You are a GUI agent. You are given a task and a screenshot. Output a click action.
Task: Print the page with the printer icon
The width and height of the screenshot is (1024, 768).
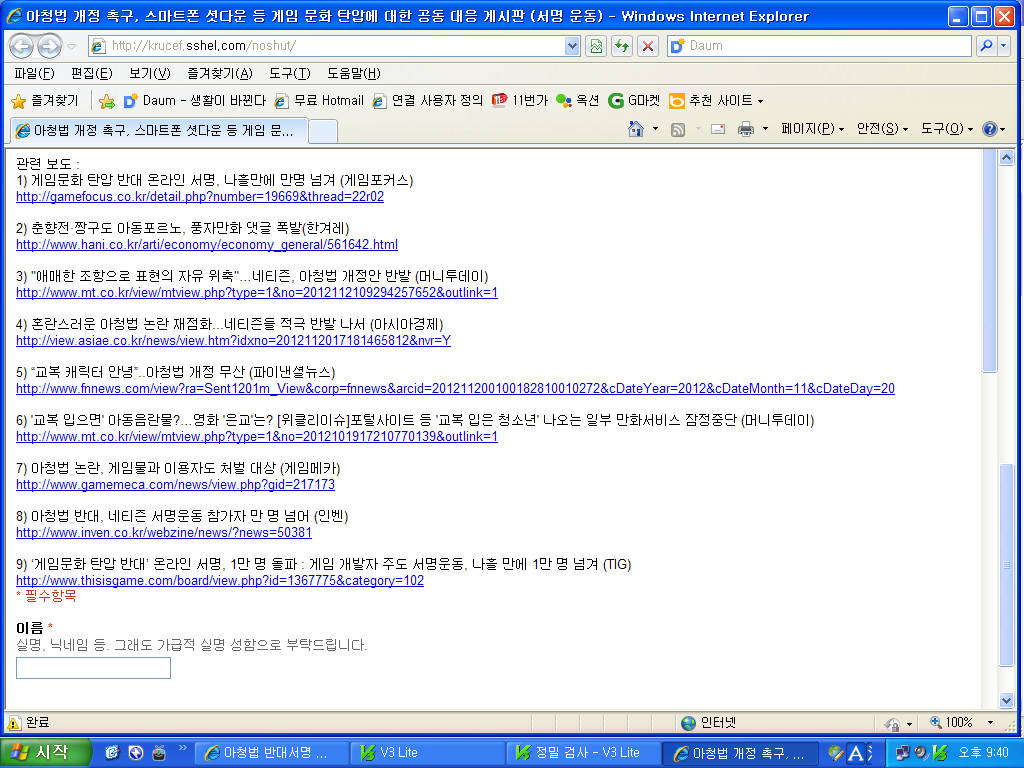tap(745, 129)
